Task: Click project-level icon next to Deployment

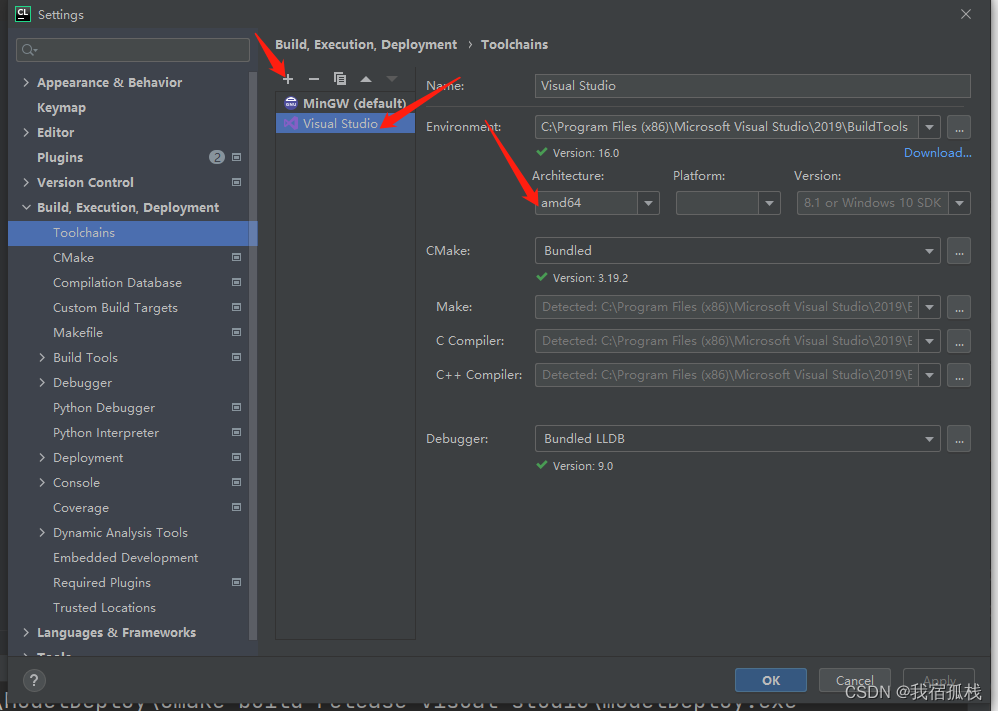Action: [236, 457]
